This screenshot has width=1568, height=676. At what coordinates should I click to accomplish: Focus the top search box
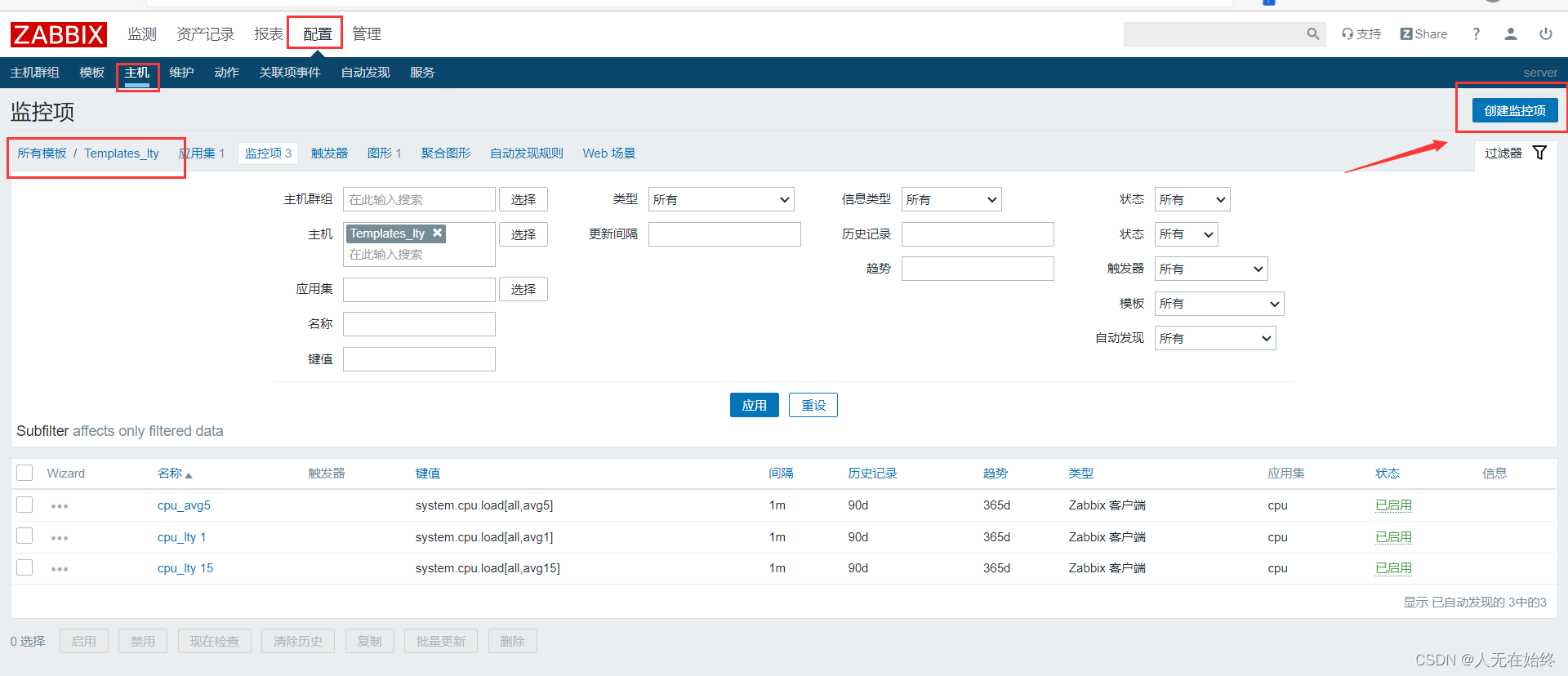coord(1214,33)
